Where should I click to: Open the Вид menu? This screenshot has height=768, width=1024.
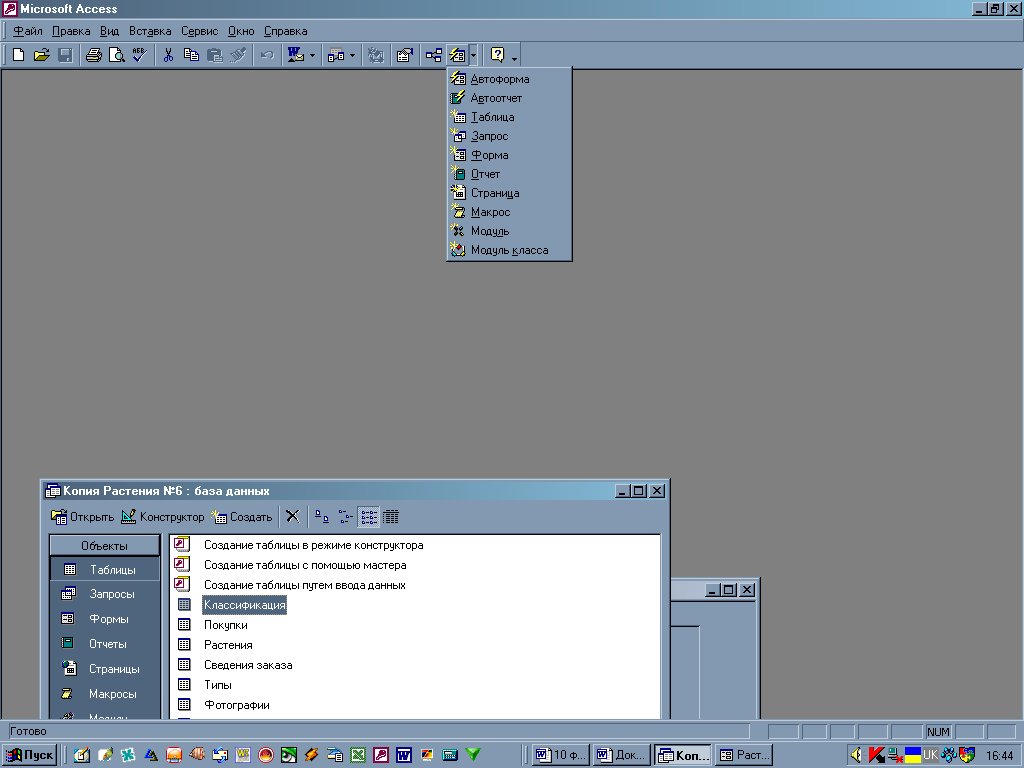click(x=109, y=31)
